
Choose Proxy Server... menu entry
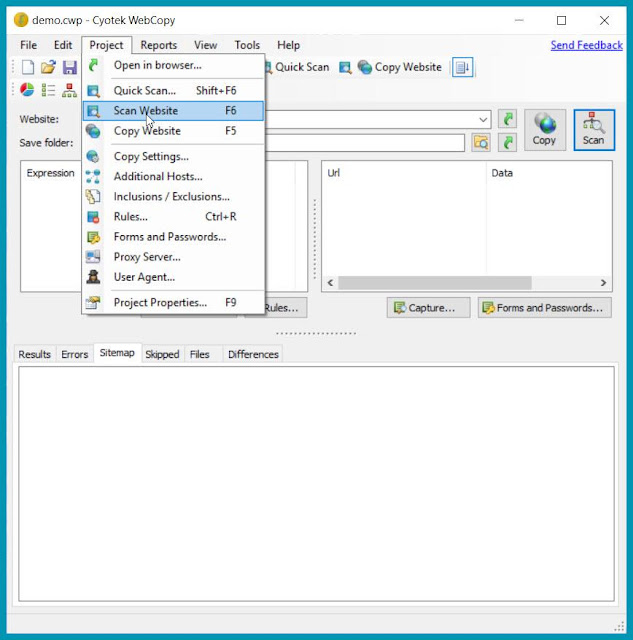[173, 257]
